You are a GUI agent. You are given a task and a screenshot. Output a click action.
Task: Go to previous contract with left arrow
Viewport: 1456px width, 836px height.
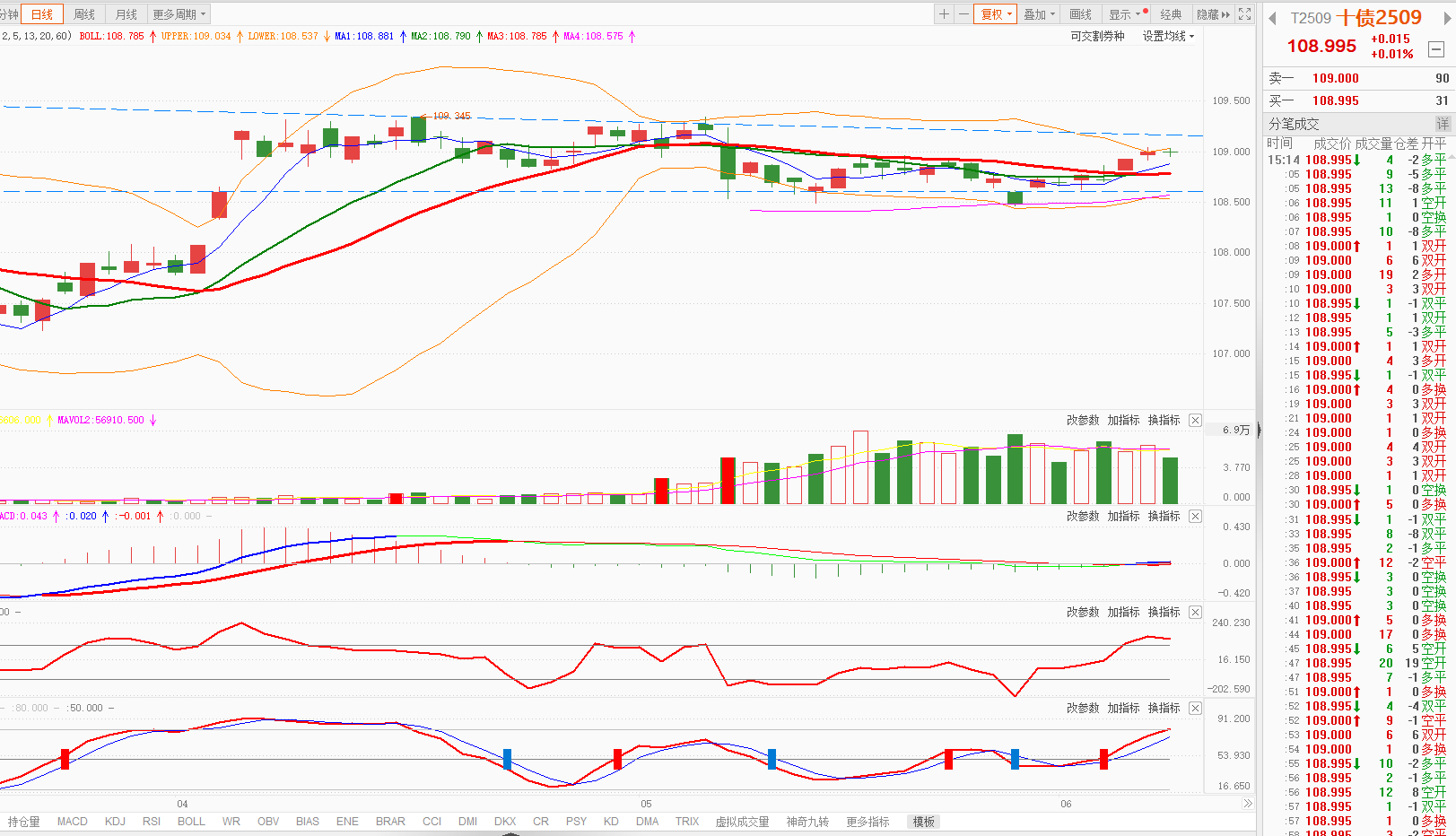click(x=1272, y=19)
